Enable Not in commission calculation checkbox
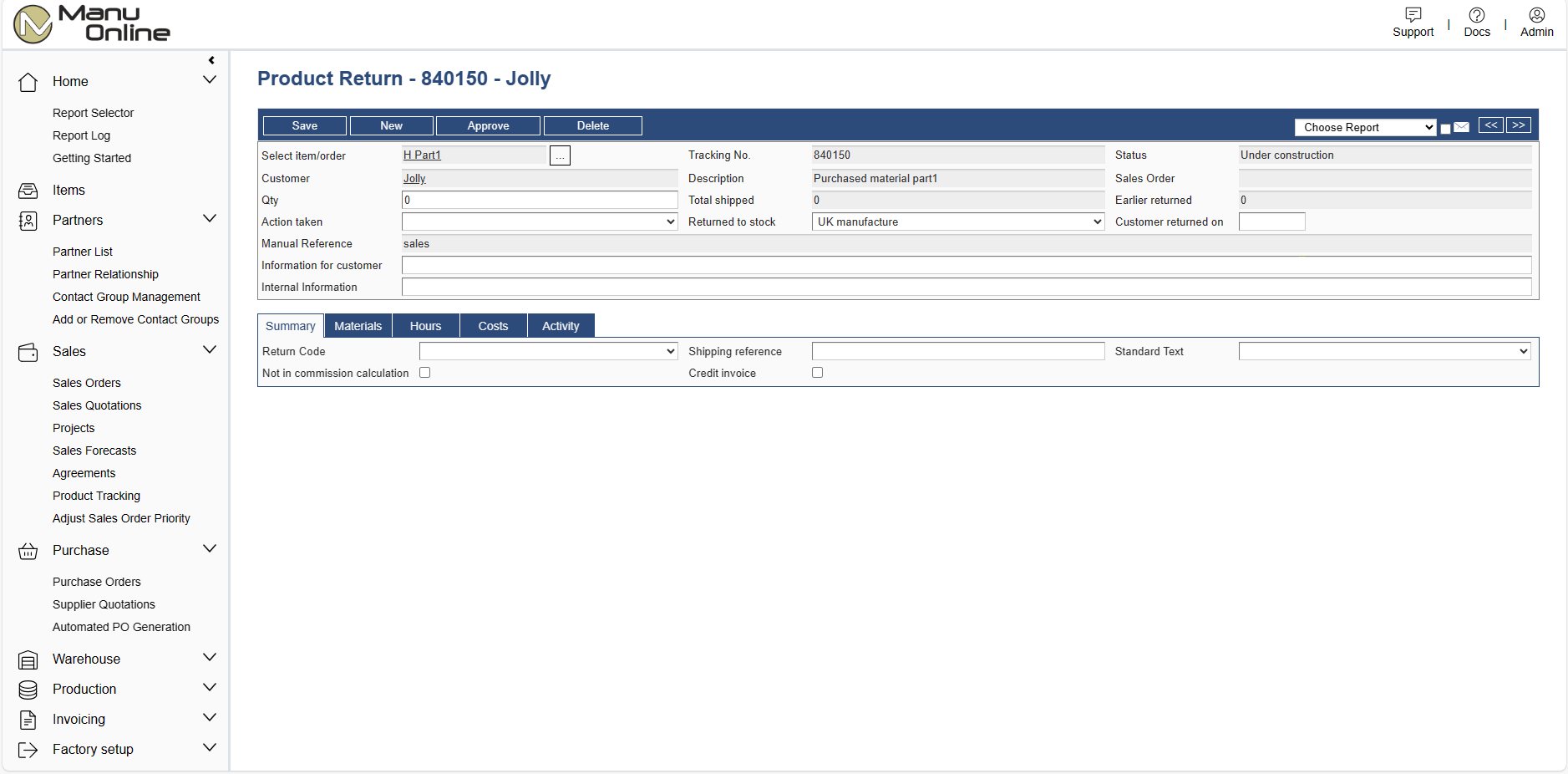 coord(425,373)
